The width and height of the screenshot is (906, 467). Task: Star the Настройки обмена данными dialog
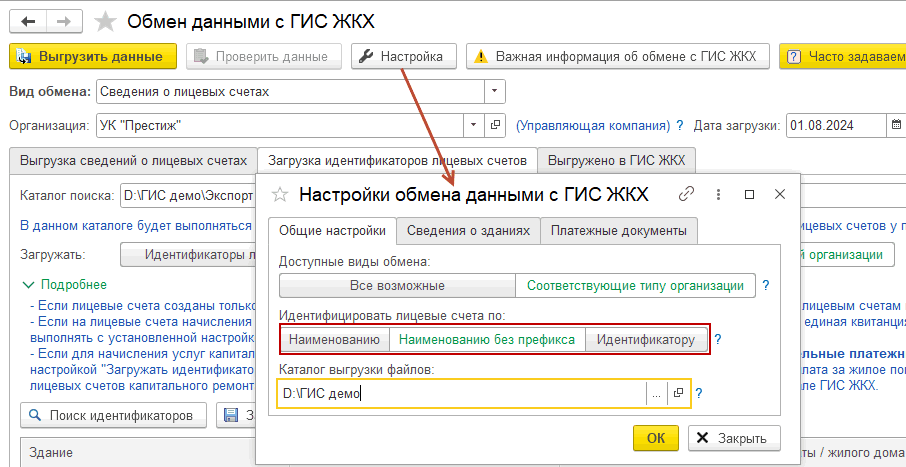click(280, 195)
